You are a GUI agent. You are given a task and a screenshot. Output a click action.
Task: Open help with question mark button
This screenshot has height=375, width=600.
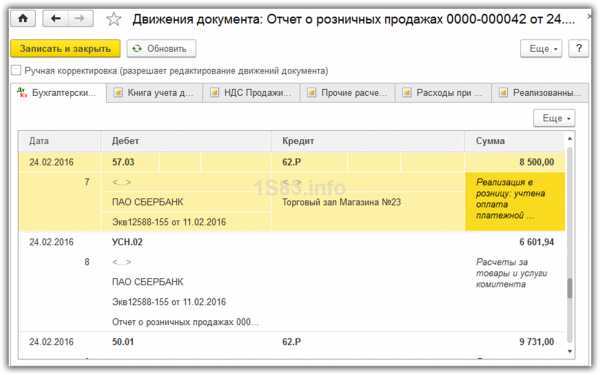click(x=578, y=49)
